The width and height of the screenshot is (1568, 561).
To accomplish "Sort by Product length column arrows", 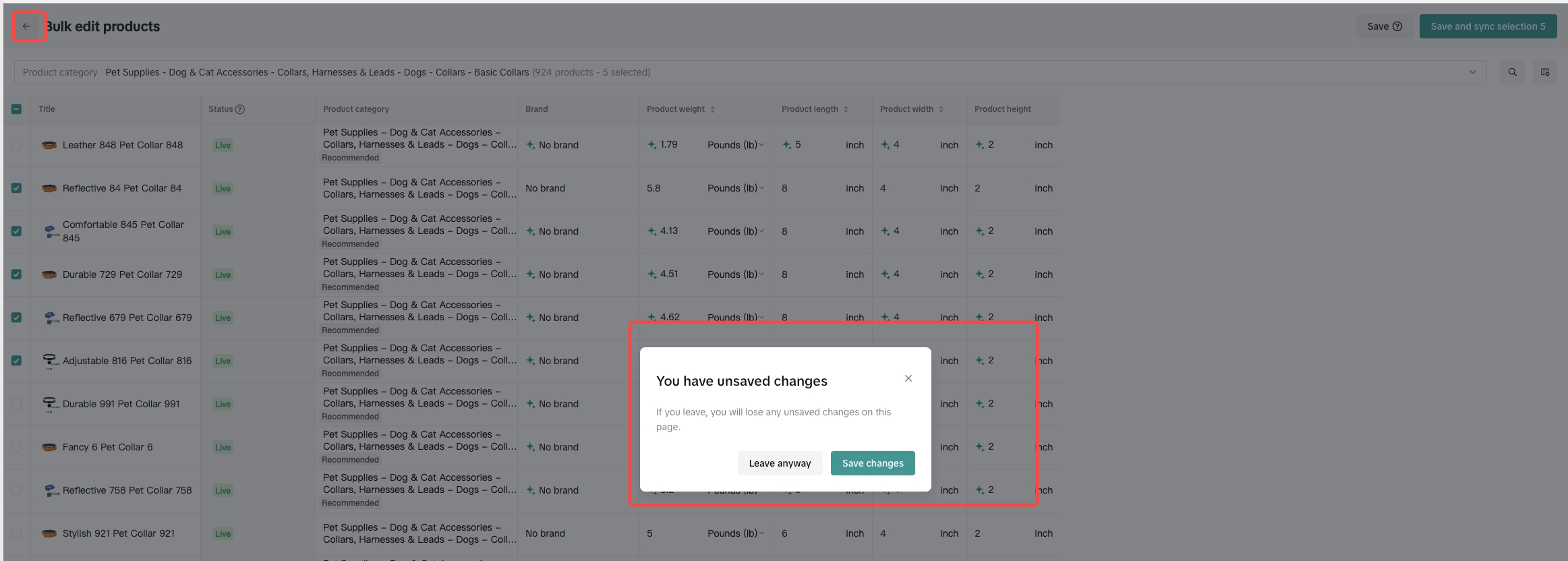I will coord(846,109).
